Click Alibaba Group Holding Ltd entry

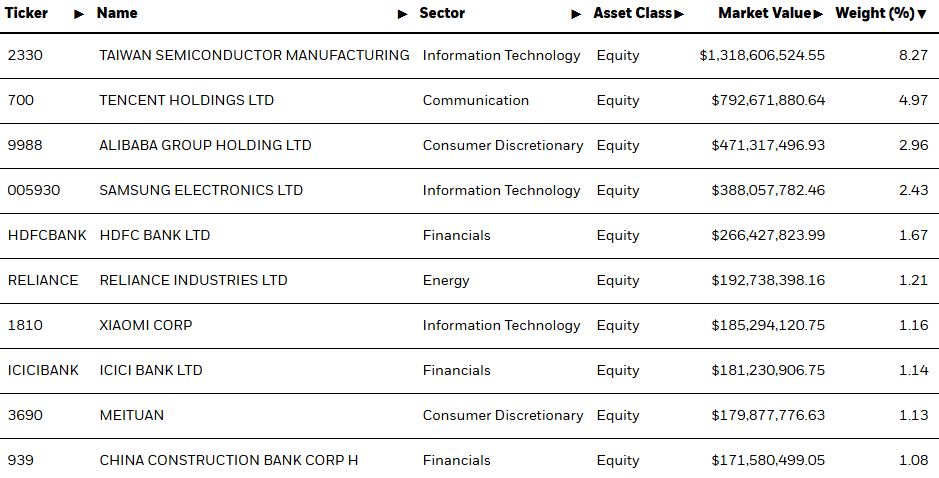[205, 146]
